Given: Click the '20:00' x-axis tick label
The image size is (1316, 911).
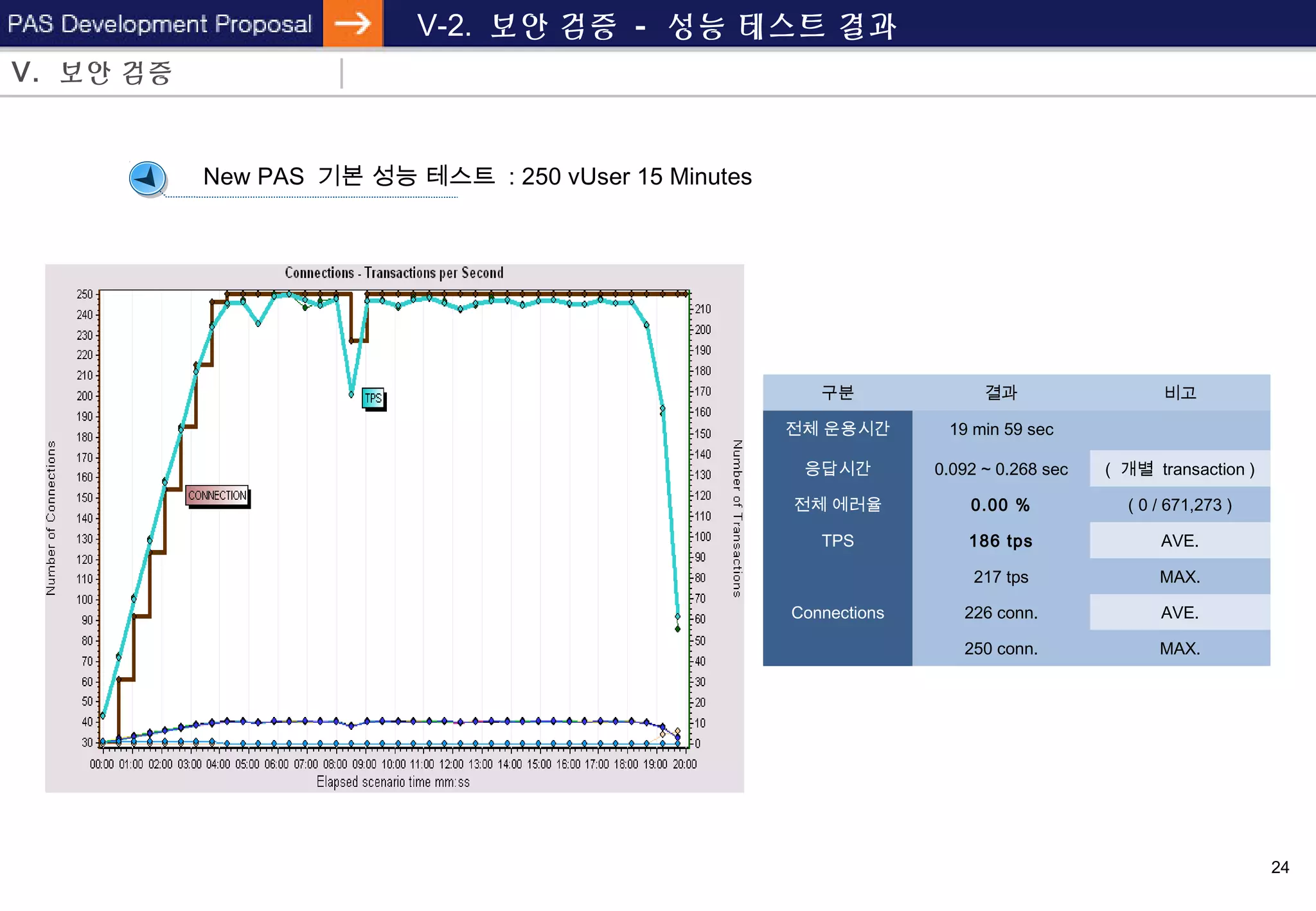Looking at the screenshot, I should (x=684, y=764).
